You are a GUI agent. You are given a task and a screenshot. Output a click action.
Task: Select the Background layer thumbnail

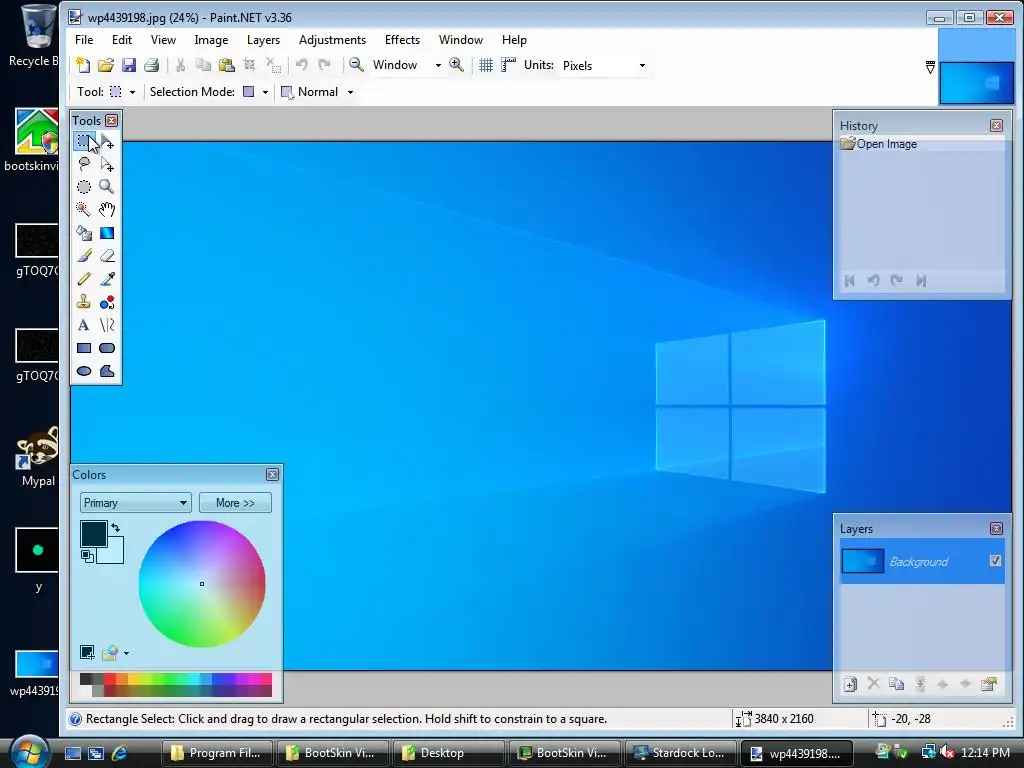tap(862, 561)
